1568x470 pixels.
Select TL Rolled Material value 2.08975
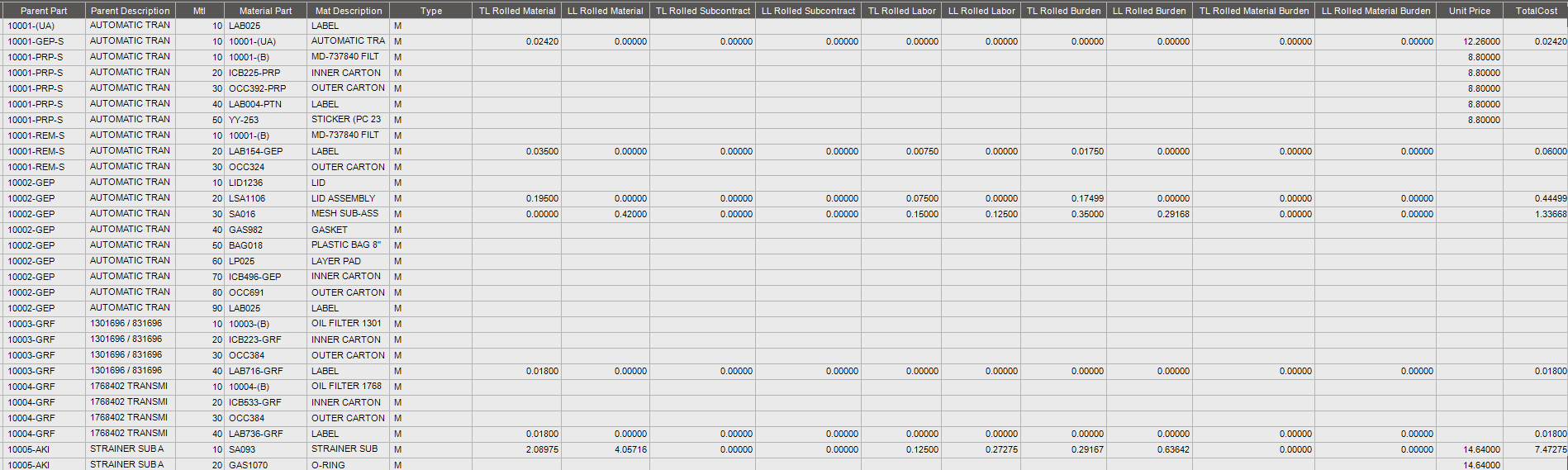coord(517,449)
